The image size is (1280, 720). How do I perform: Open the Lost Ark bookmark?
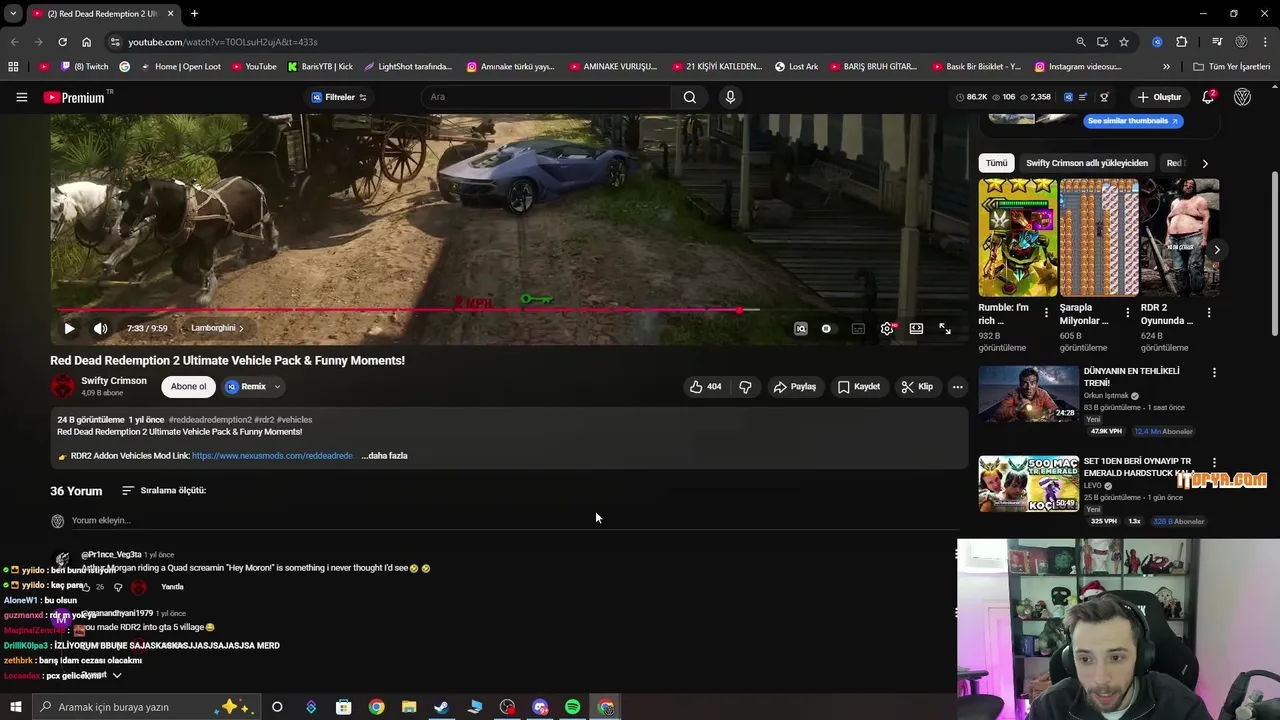[x=796, y=67]
